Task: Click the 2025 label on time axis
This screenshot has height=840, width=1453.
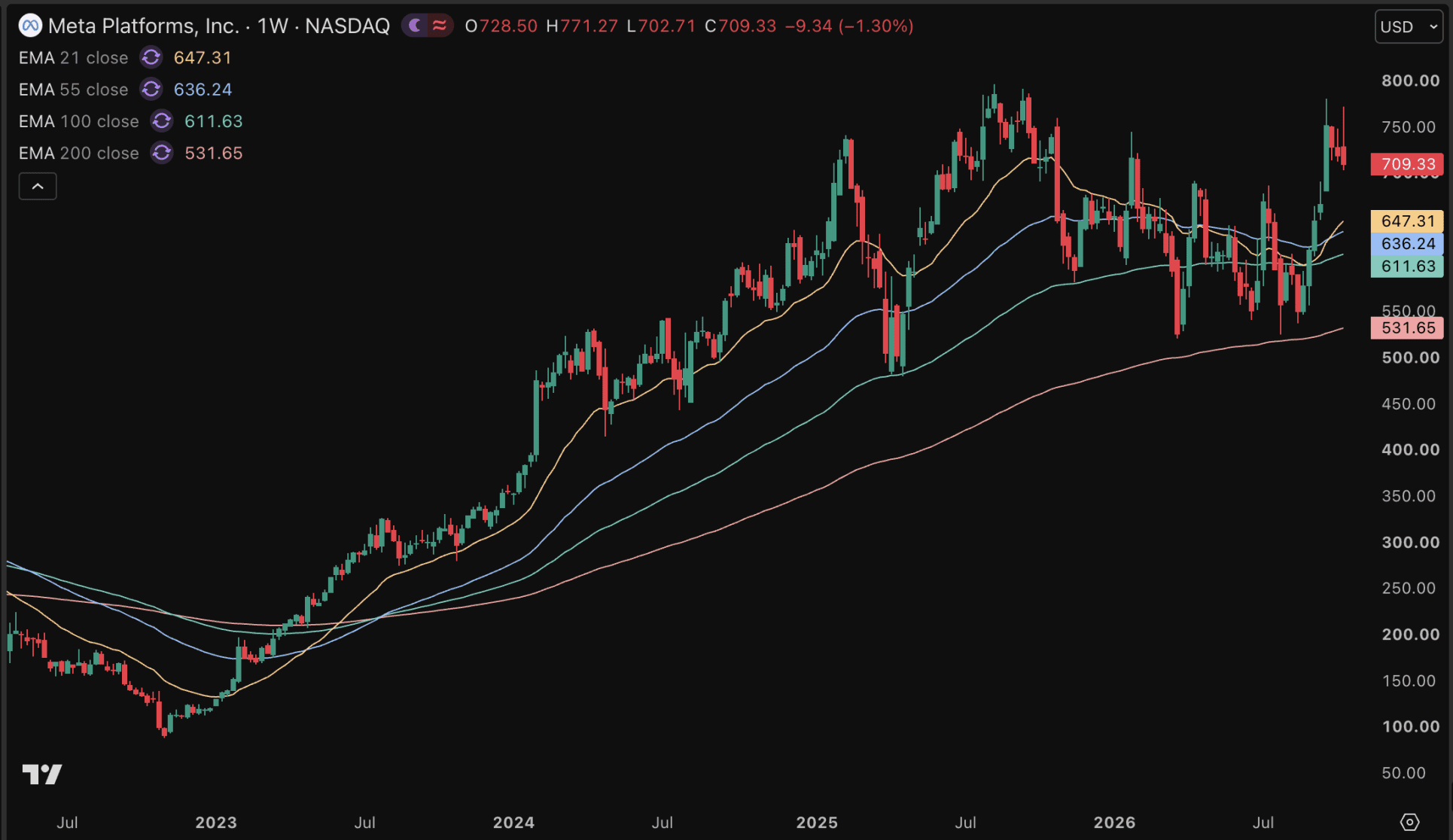Action: point(817,822)
